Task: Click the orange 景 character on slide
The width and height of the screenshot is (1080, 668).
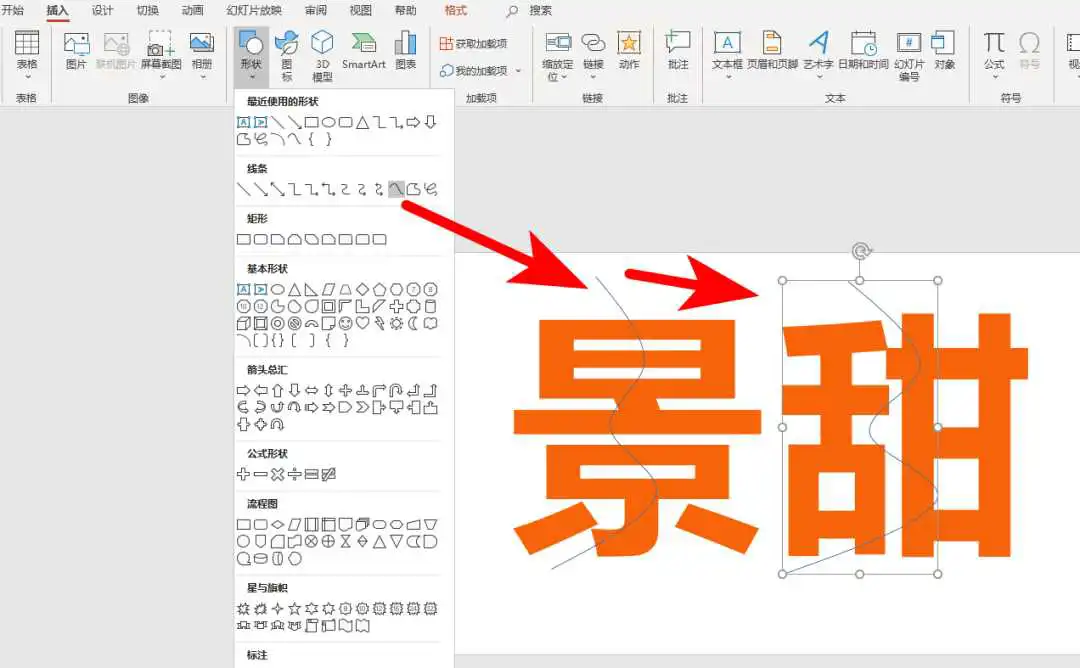Action: (x=637, y=438)
